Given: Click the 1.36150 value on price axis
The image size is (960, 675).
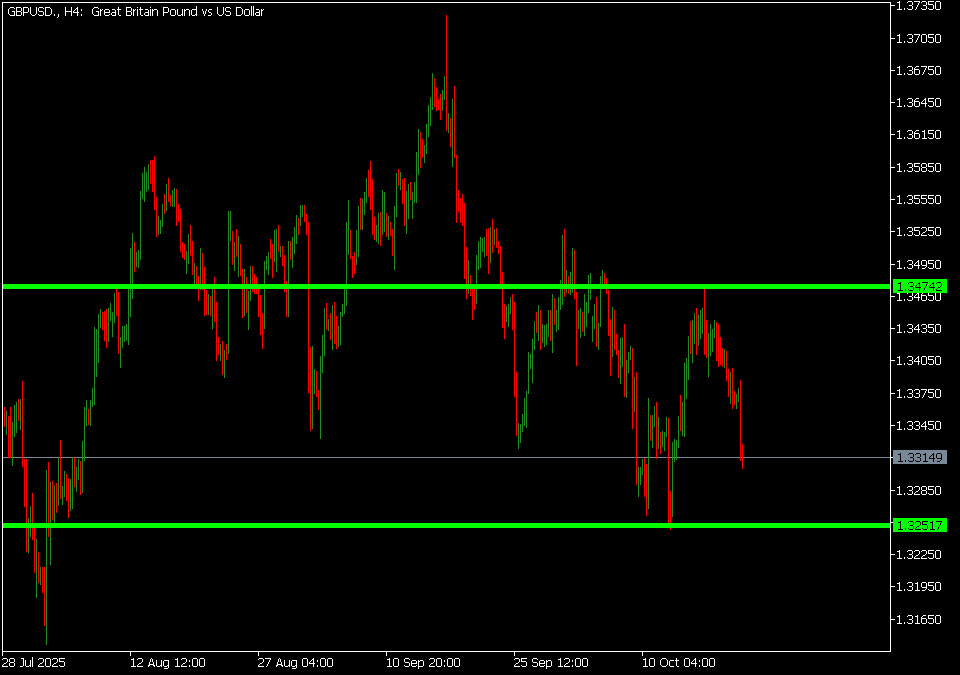Looking at the screenshot, I should (x=920, y=135).
